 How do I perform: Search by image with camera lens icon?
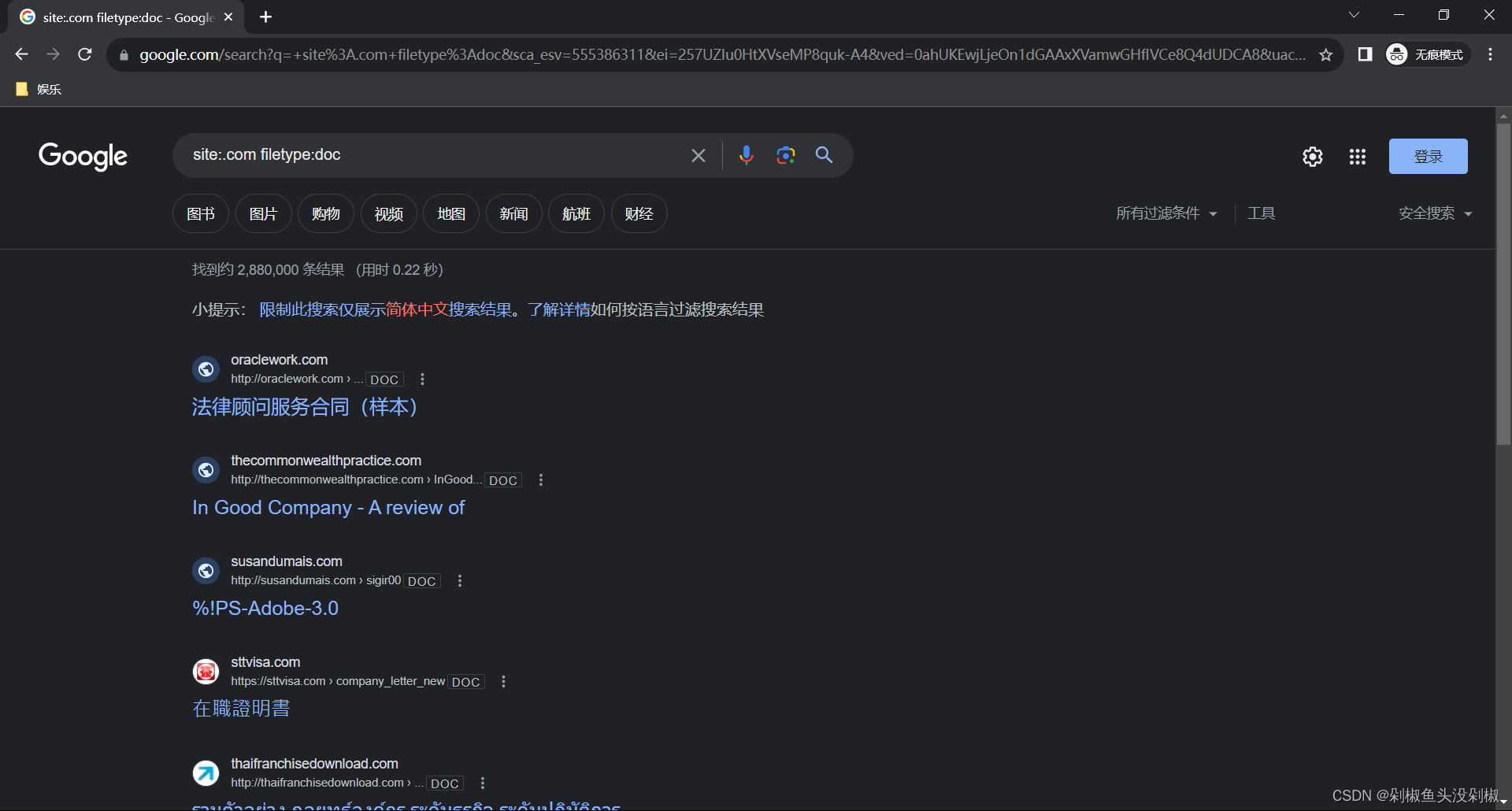(x=785, y=155)
